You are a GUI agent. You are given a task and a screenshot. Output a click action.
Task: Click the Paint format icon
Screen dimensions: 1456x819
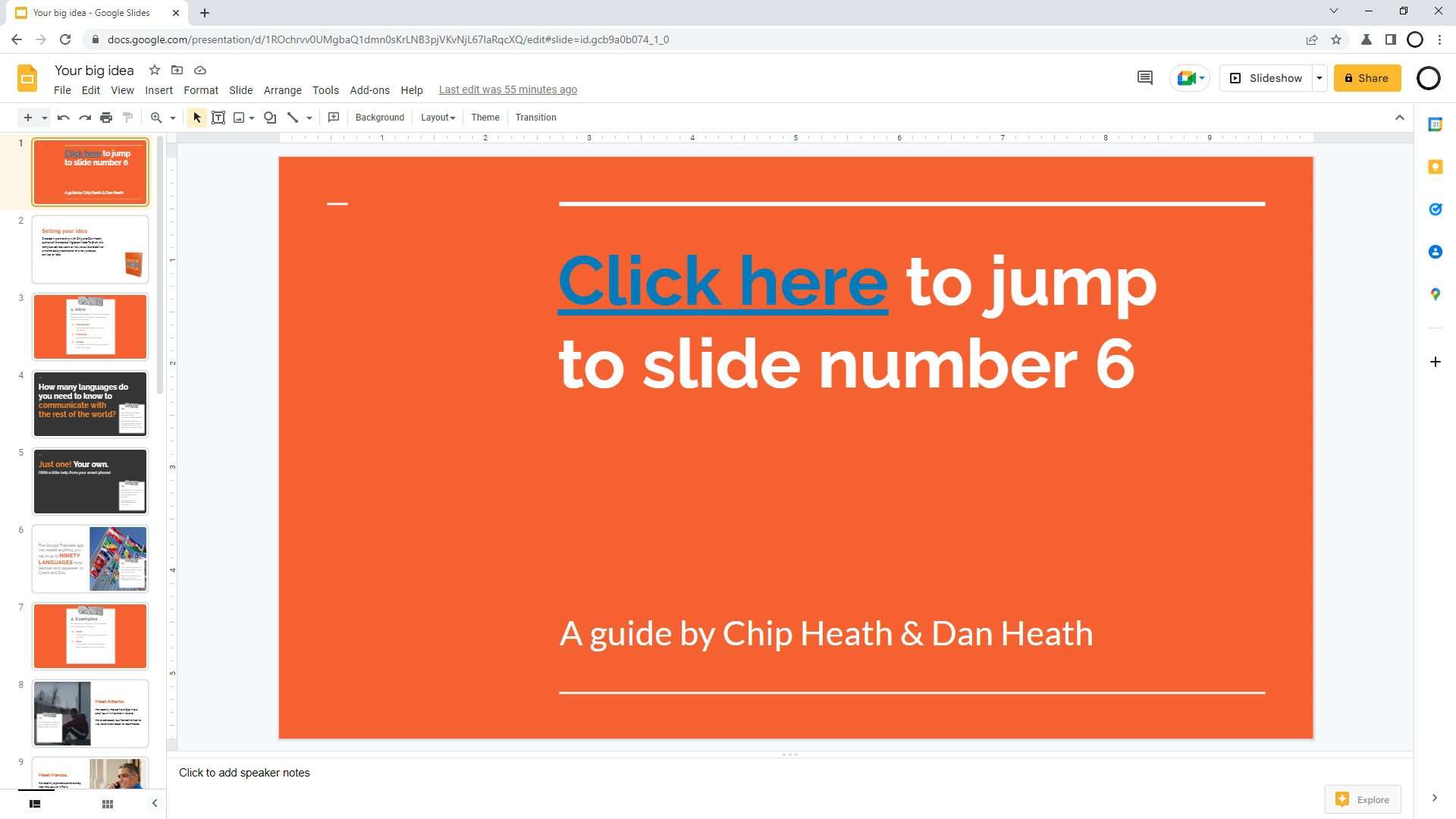tap(128, 118)
